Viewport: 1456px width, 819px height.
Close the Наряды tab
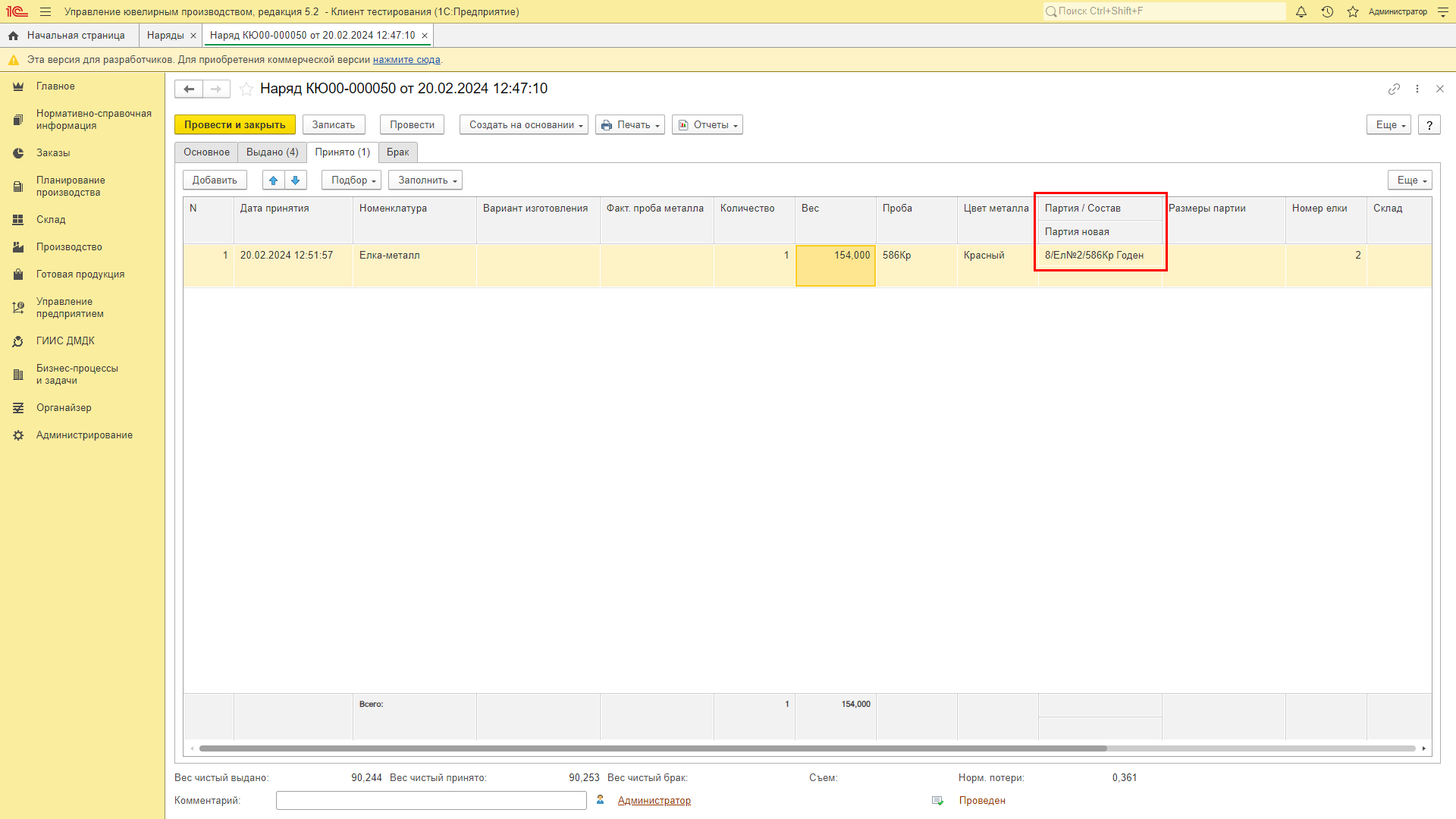click(193, 36)
